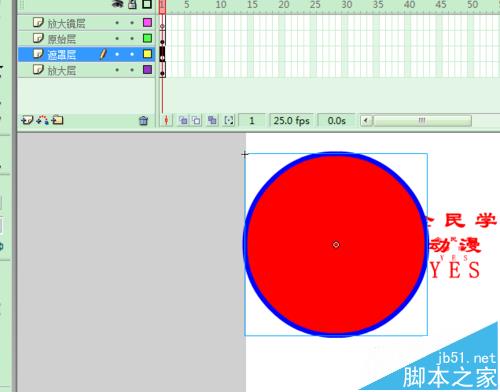Click the outline square icon in layer header
Screen dimensions: 500x392
coord(147,4)
